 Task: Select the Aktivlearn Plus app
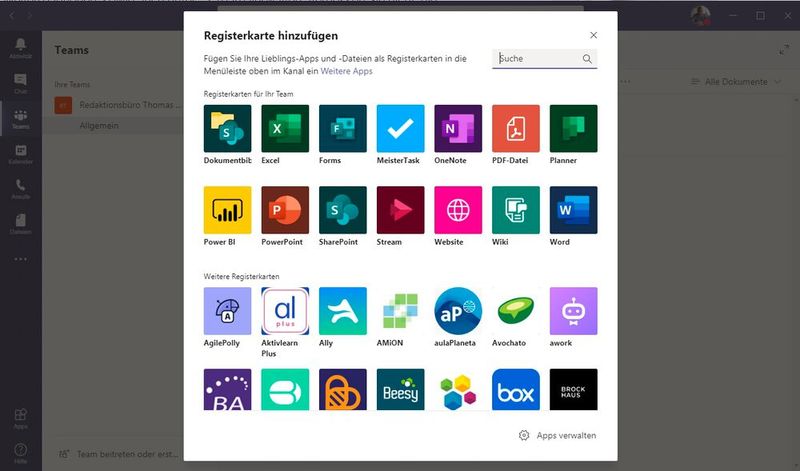285,311
